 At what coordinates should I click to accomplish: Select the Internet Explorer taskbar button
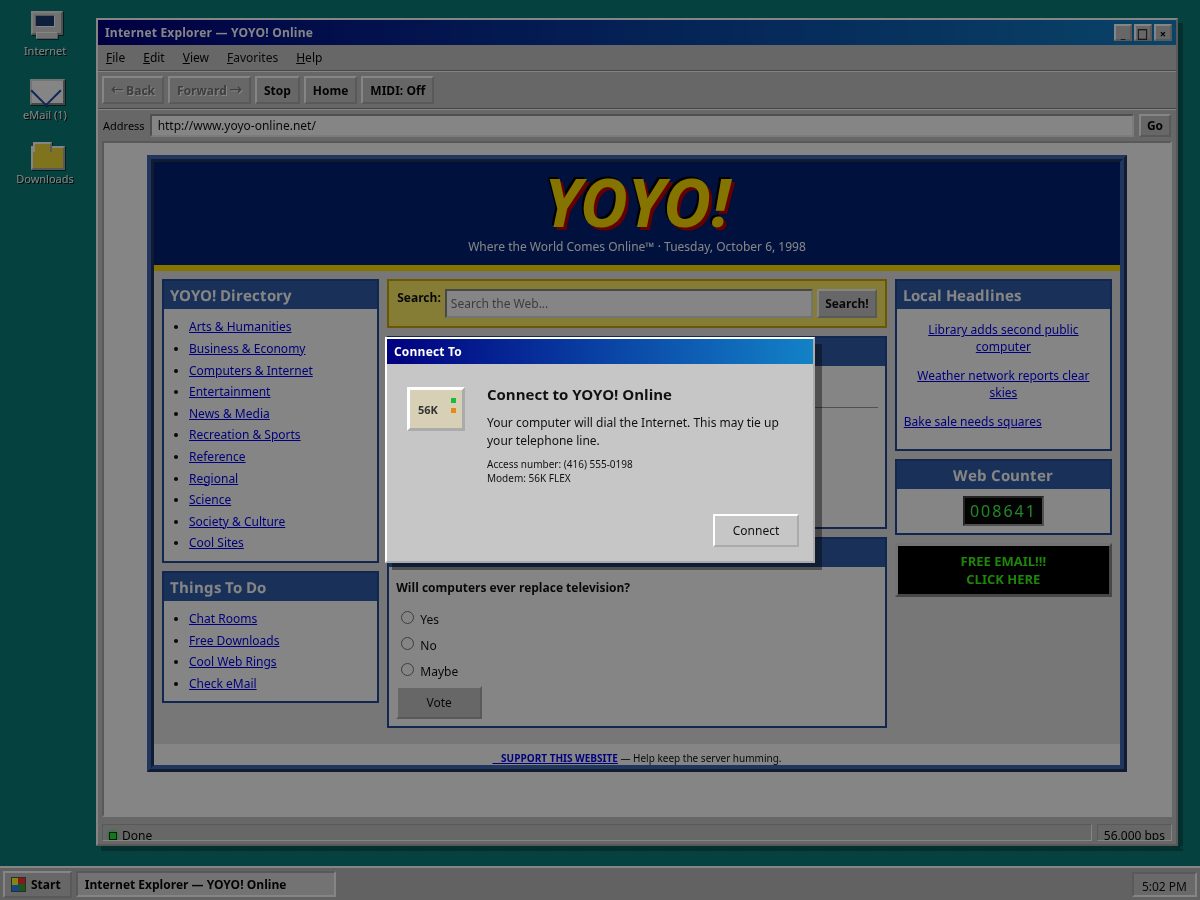coord(206,884)
